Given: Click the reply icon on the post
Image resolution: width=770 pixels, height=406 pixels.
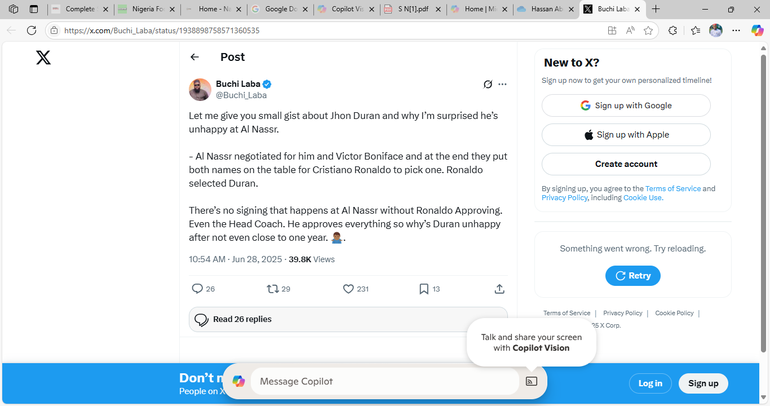Looking at the screenshot, I should click(197, 289).
